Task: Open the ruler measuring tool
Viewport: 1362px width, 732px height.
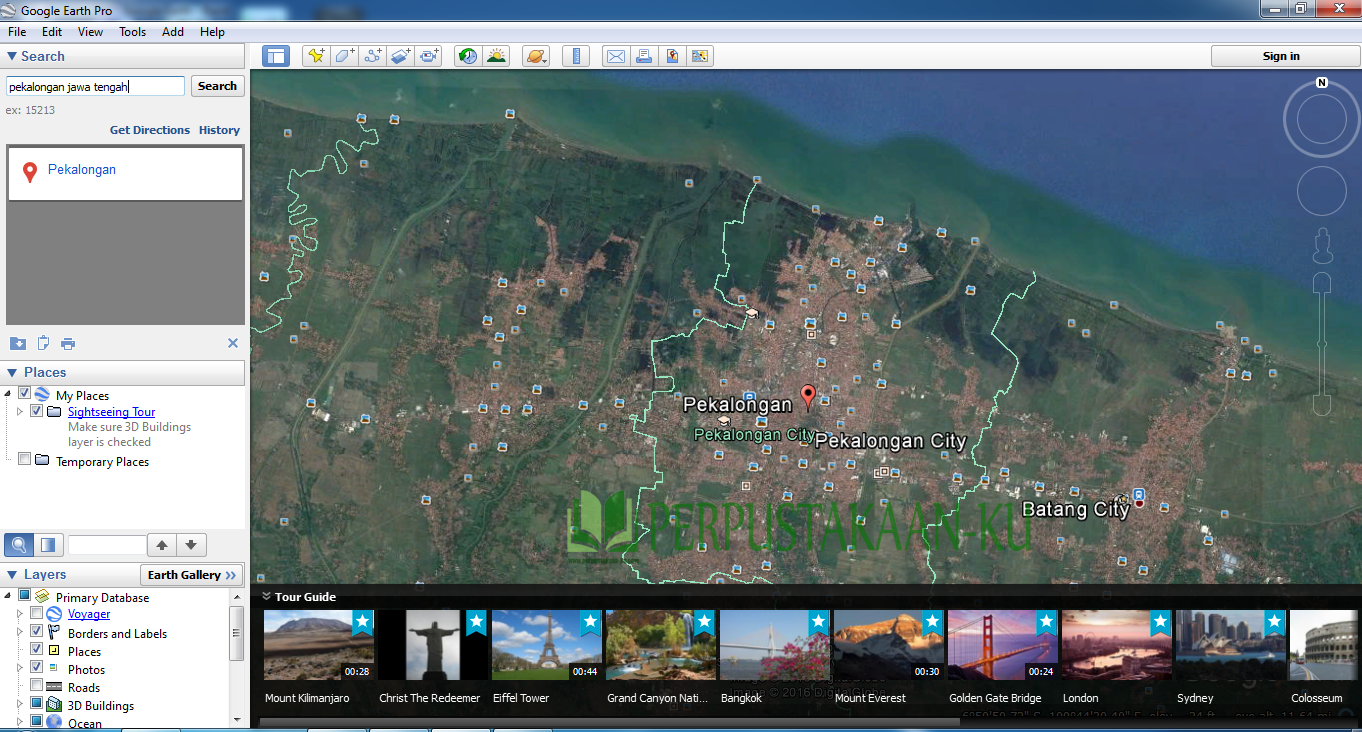Action: point(576,56)
